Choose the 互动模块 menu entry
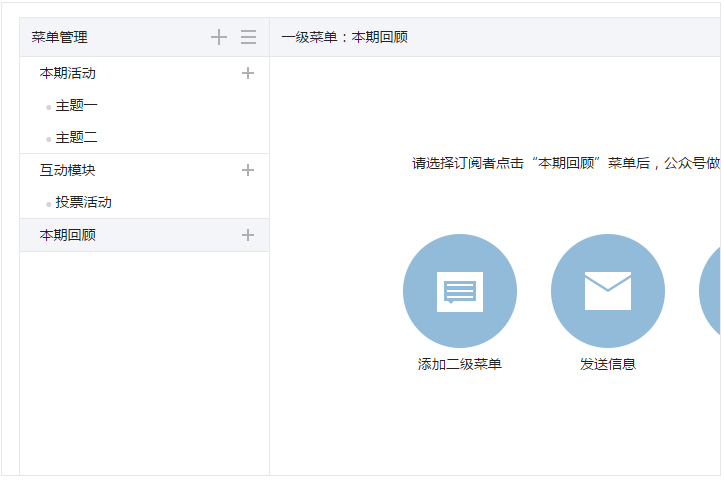The width and height of the screenshot is (724, 481). point(68,170)
